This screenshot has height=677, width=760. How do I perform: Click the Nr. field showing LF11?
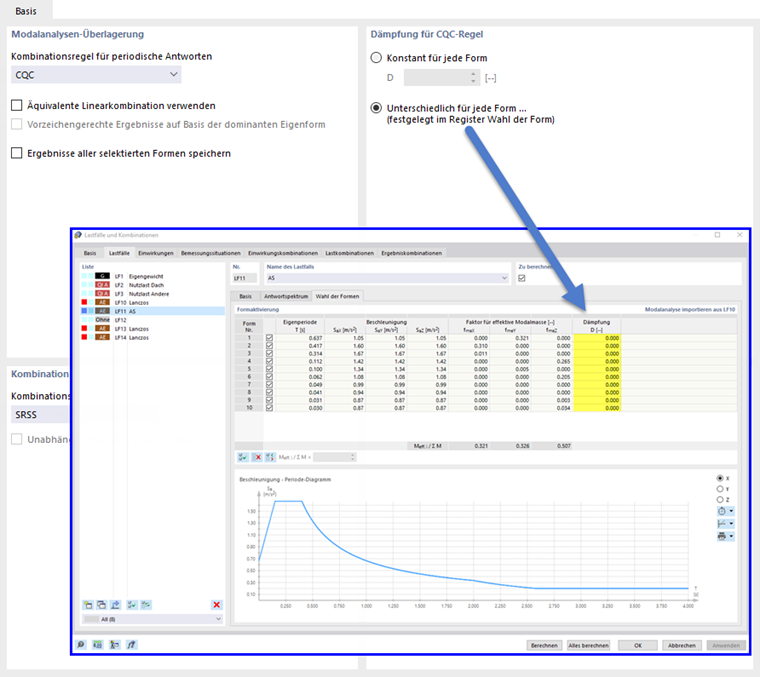(x=245, y=278)
